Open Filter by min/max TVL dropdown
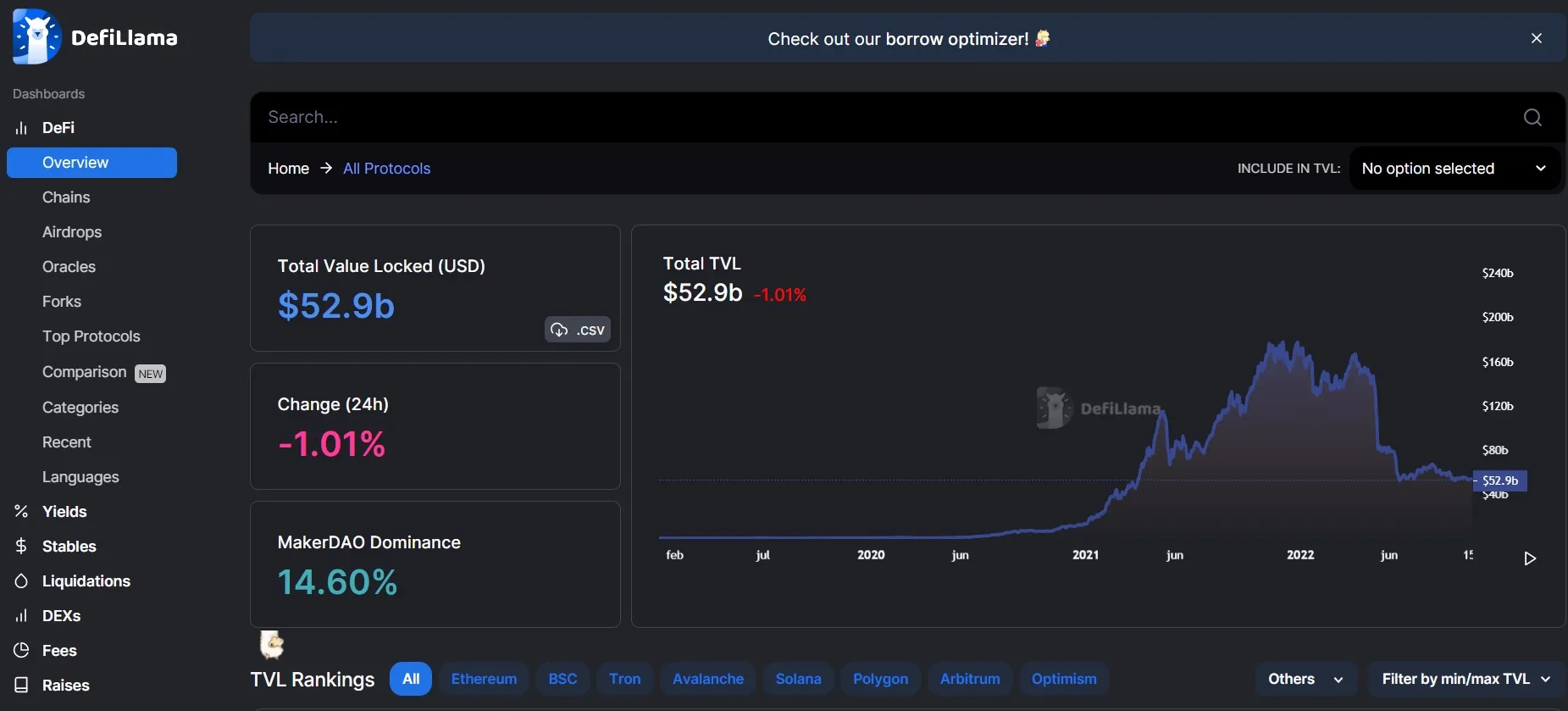1568x711 pixels. (x=1466, y=679)
